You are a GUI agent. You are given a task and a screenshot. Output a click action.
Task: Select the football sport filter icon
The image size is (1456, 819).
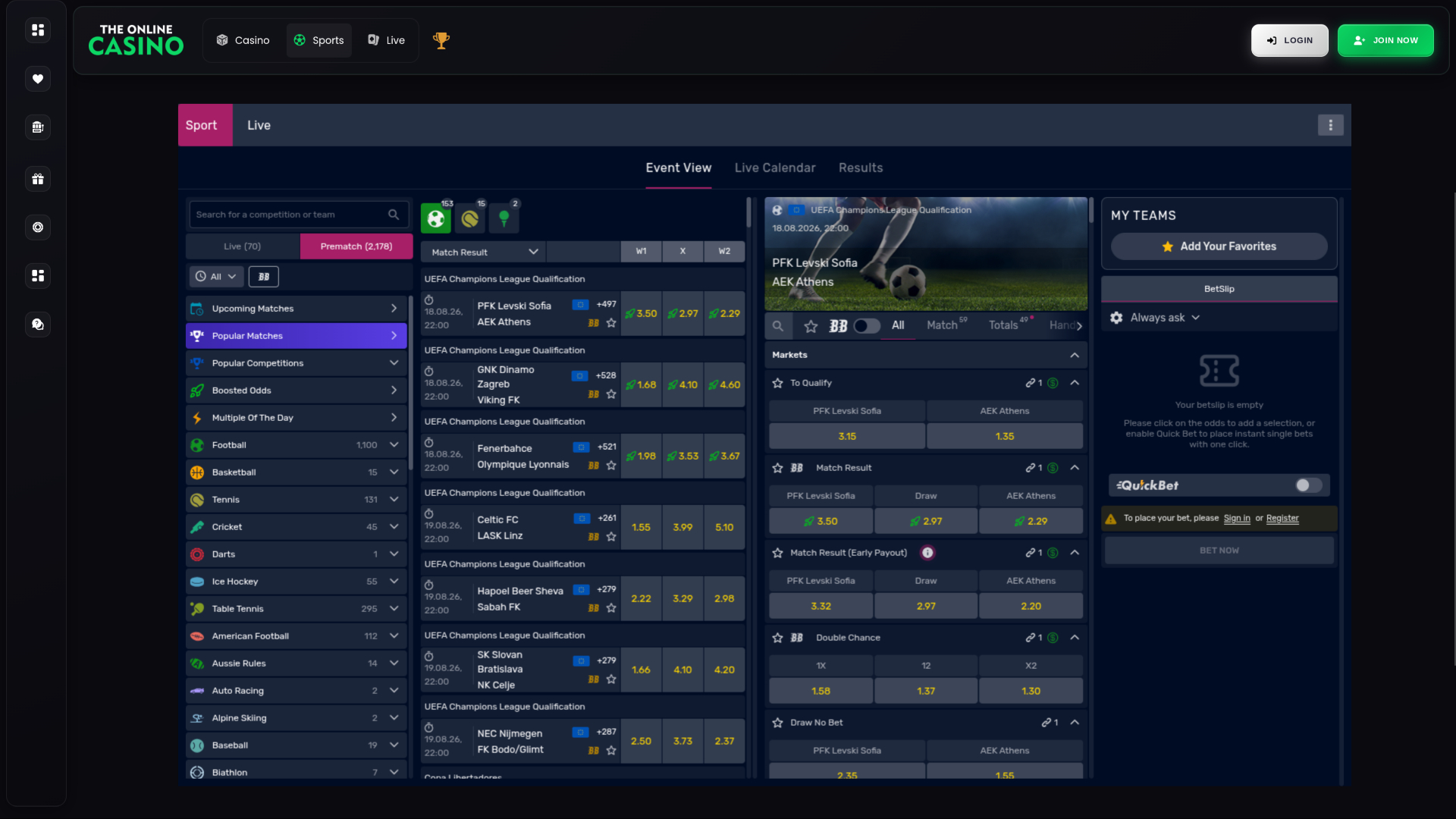coord(436,218)
